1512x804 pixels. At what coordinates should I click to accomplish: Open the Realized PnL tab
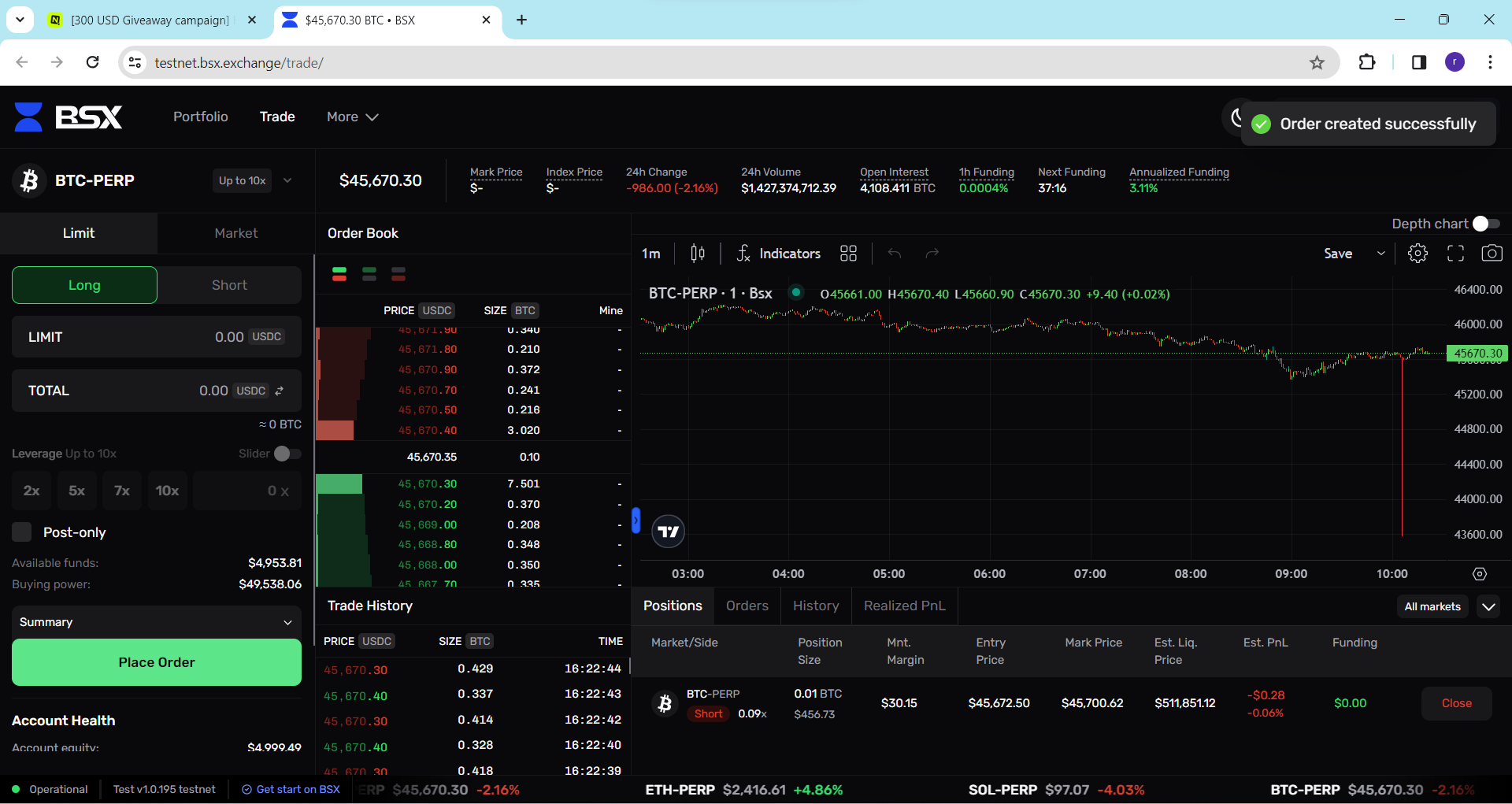click(x=904, y=606)
